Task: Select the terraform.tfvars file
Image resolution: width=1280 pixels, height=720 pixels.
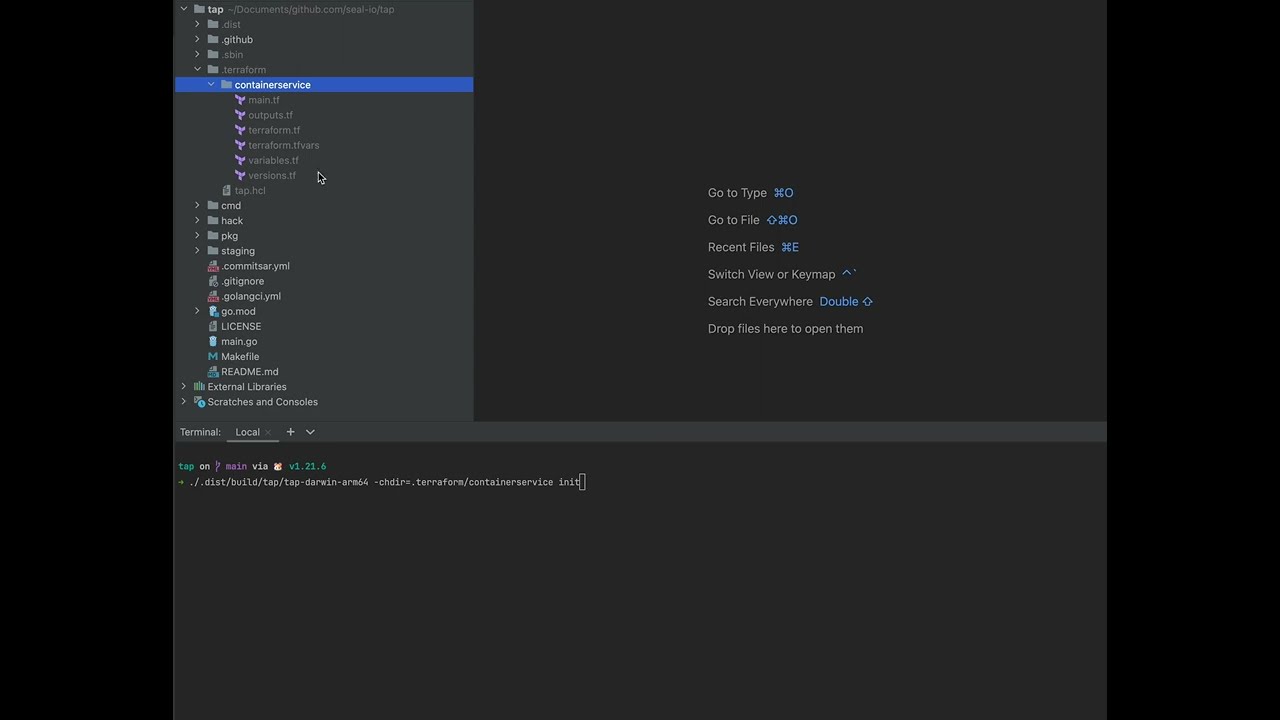Action: point(283,145)
